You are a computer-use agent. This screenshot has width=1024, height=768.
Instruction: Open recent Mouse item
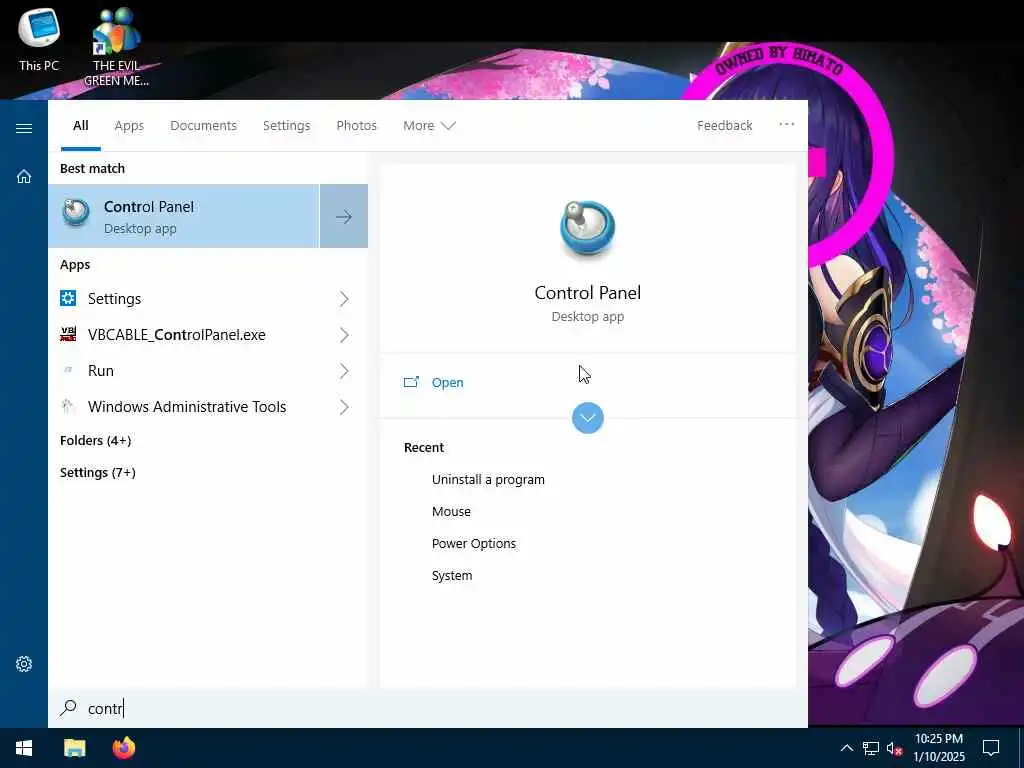[451, 511]
